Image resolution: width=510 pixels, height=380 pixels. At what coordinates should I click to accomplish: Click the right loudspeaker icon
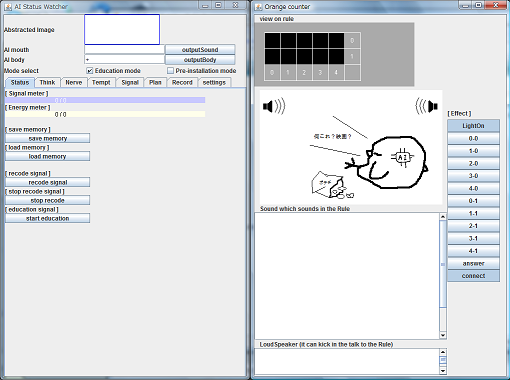pos(427,106)
